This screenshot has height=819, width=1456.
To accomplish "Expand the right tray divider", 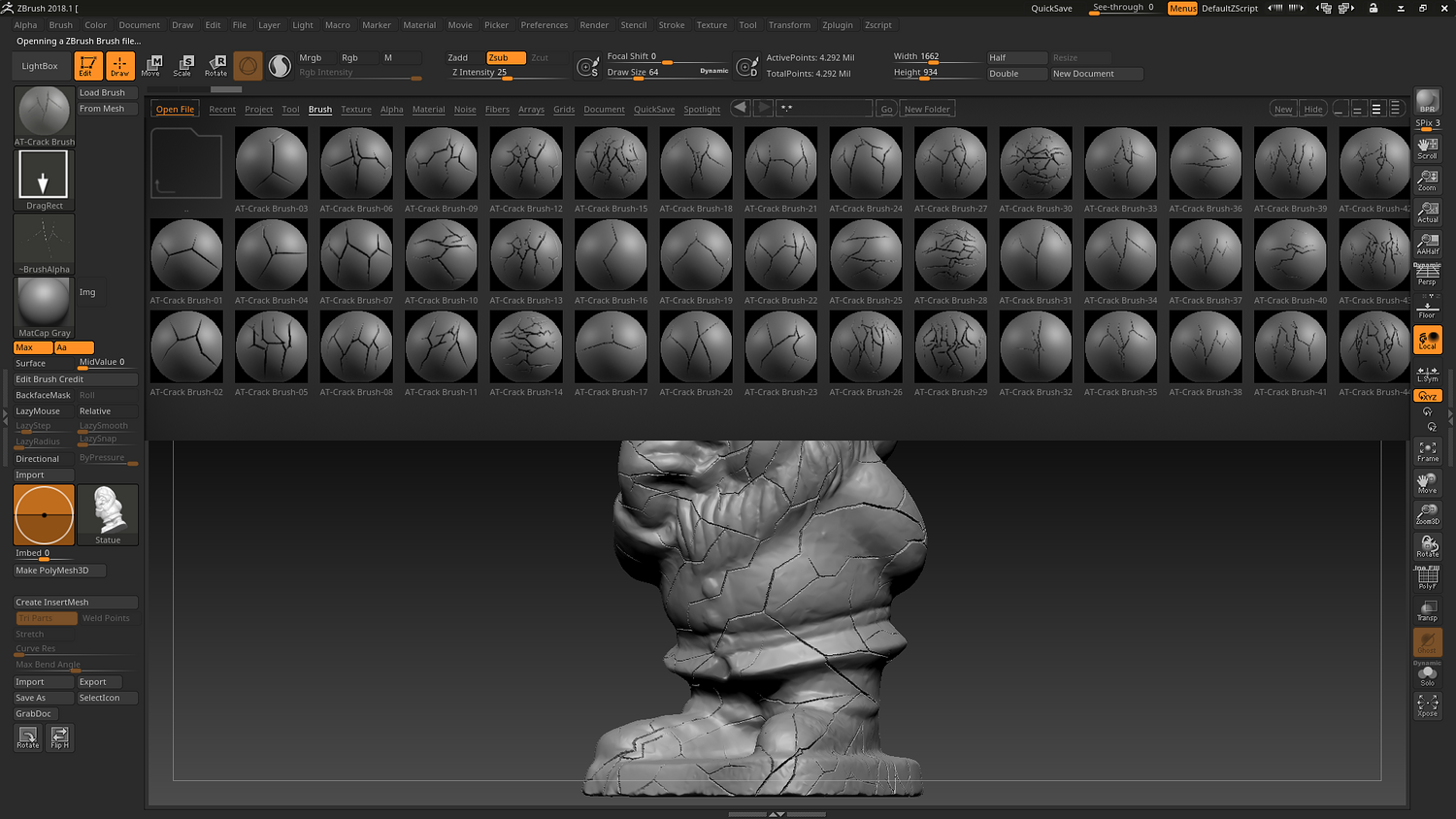I will (1451, 417).
